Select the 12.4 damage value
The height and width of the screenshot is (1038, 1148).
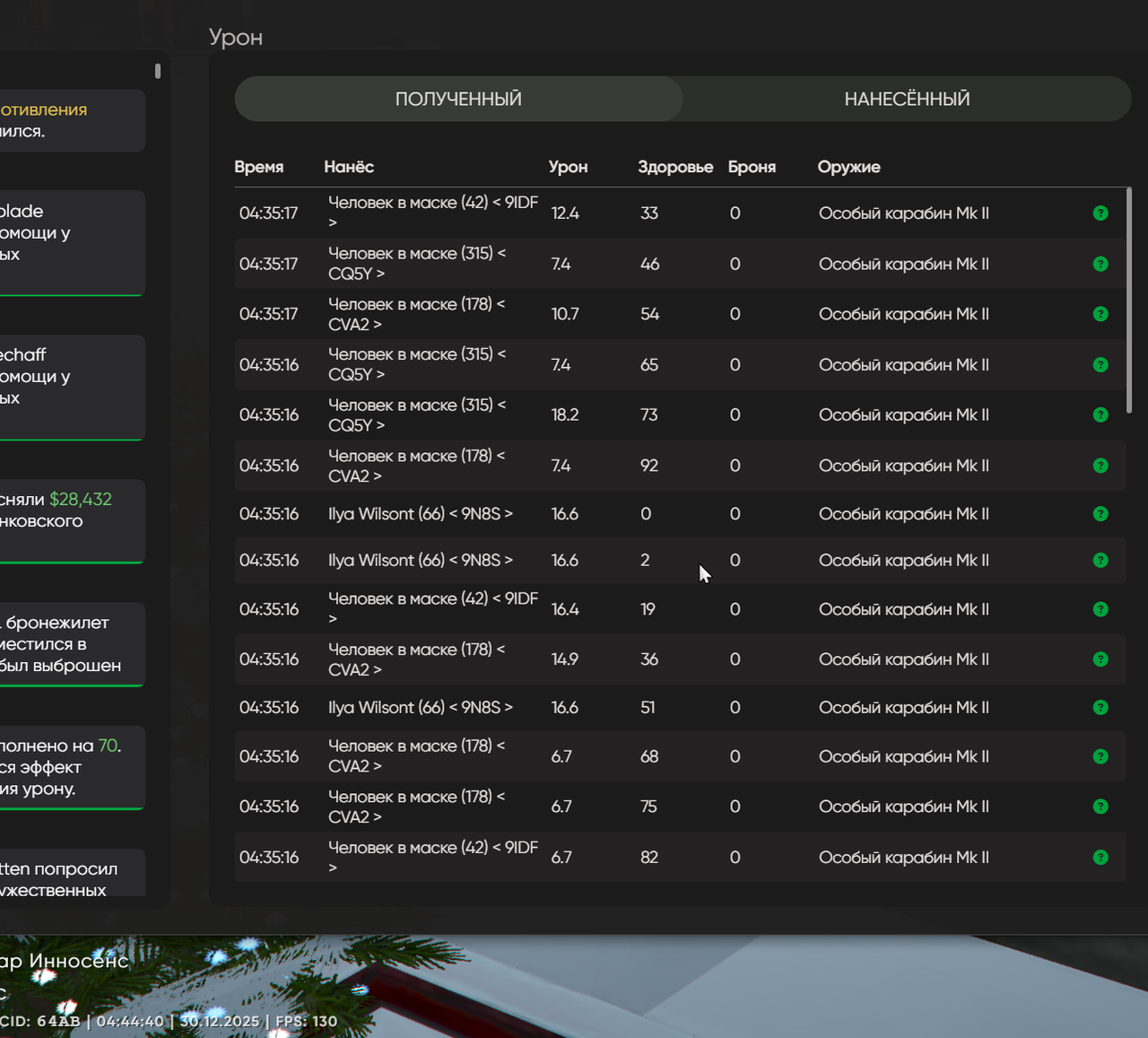pos(565,214)
